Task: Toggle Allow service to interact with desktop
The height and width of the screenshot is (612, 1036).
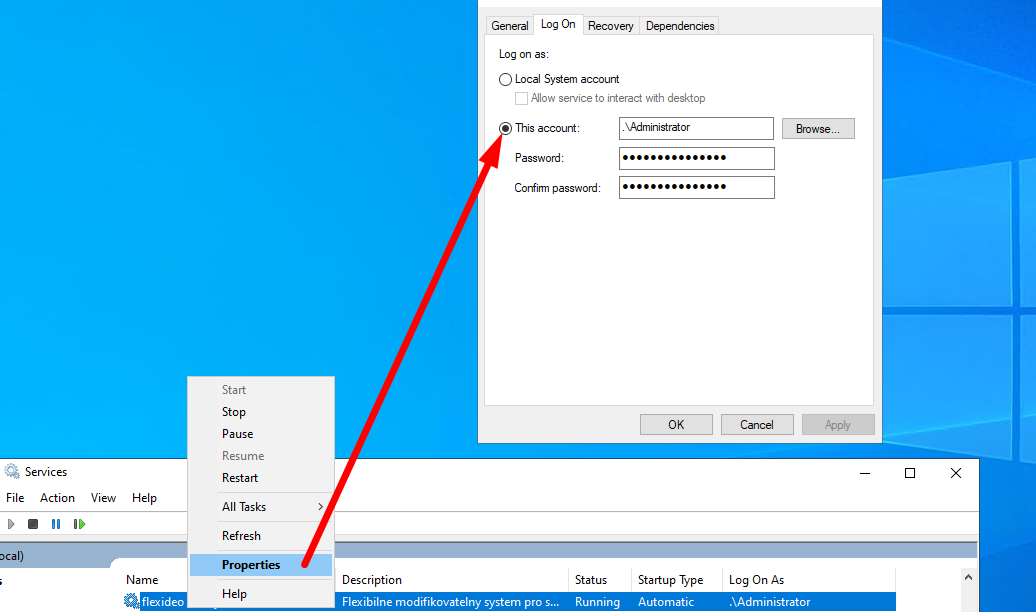Action: pyautogui.click(x=521, y=98)
